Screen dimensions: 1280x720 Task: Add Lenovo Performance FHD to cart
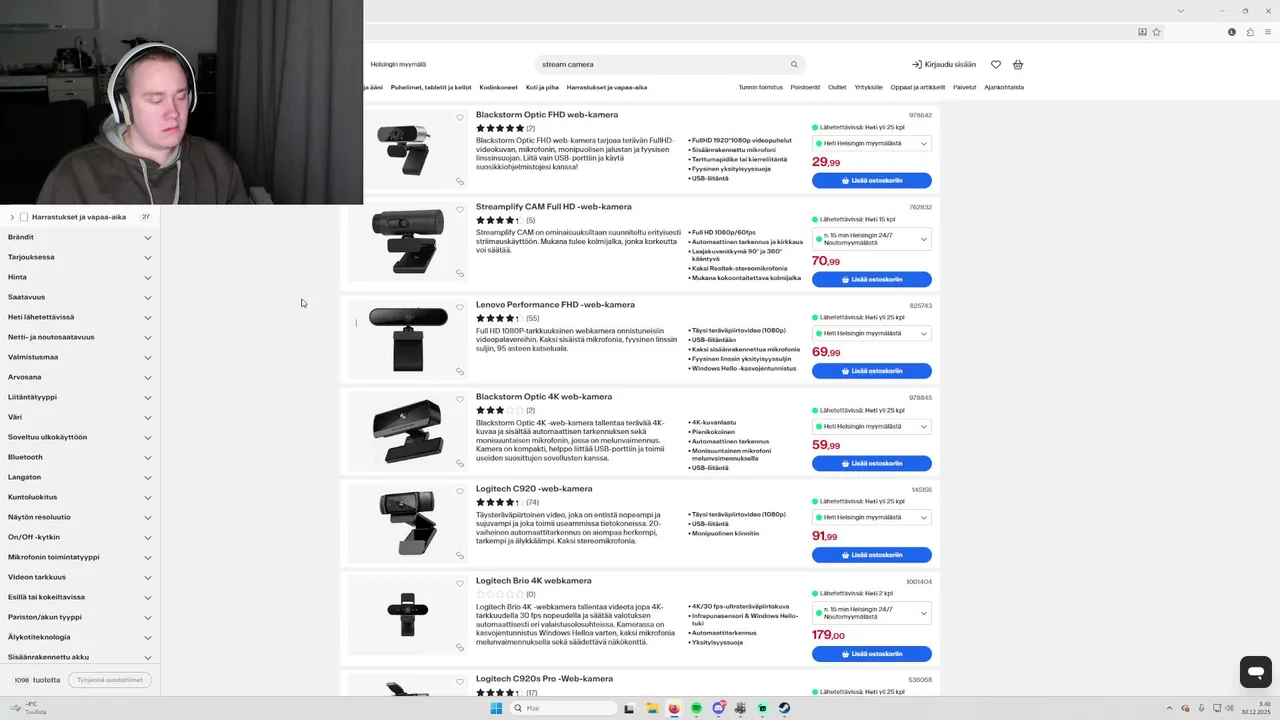872,371
